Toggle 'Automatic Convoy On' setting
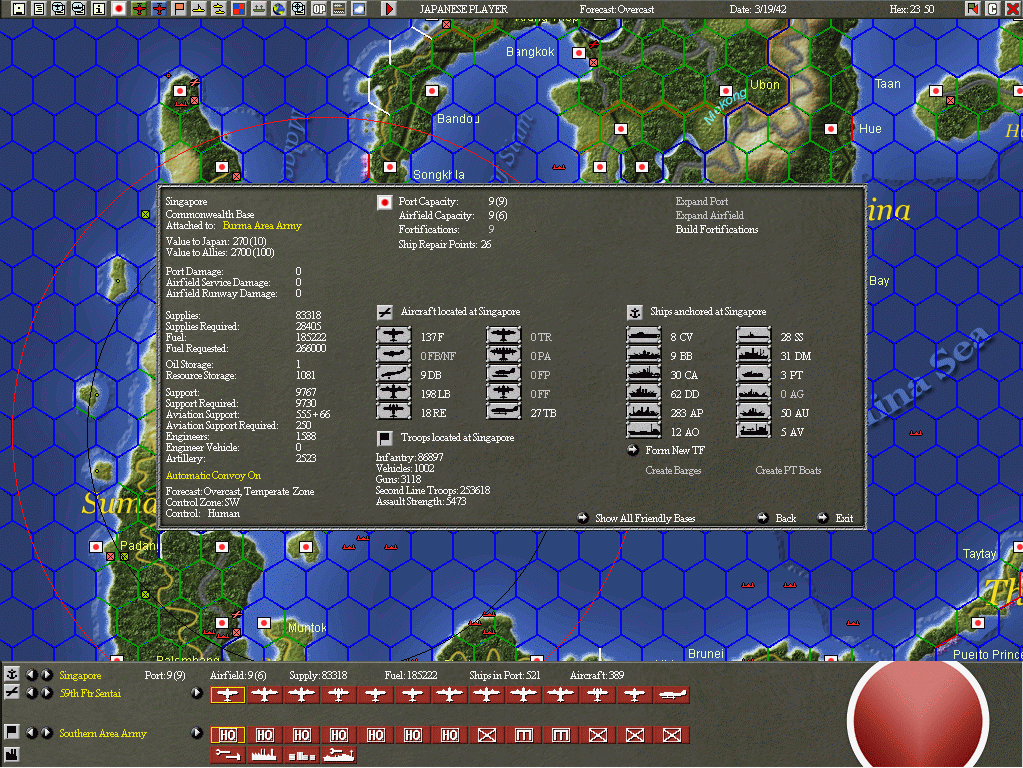Image resolution: width=1023 pixels, height=768 pixels. click(x=213, y=476)
